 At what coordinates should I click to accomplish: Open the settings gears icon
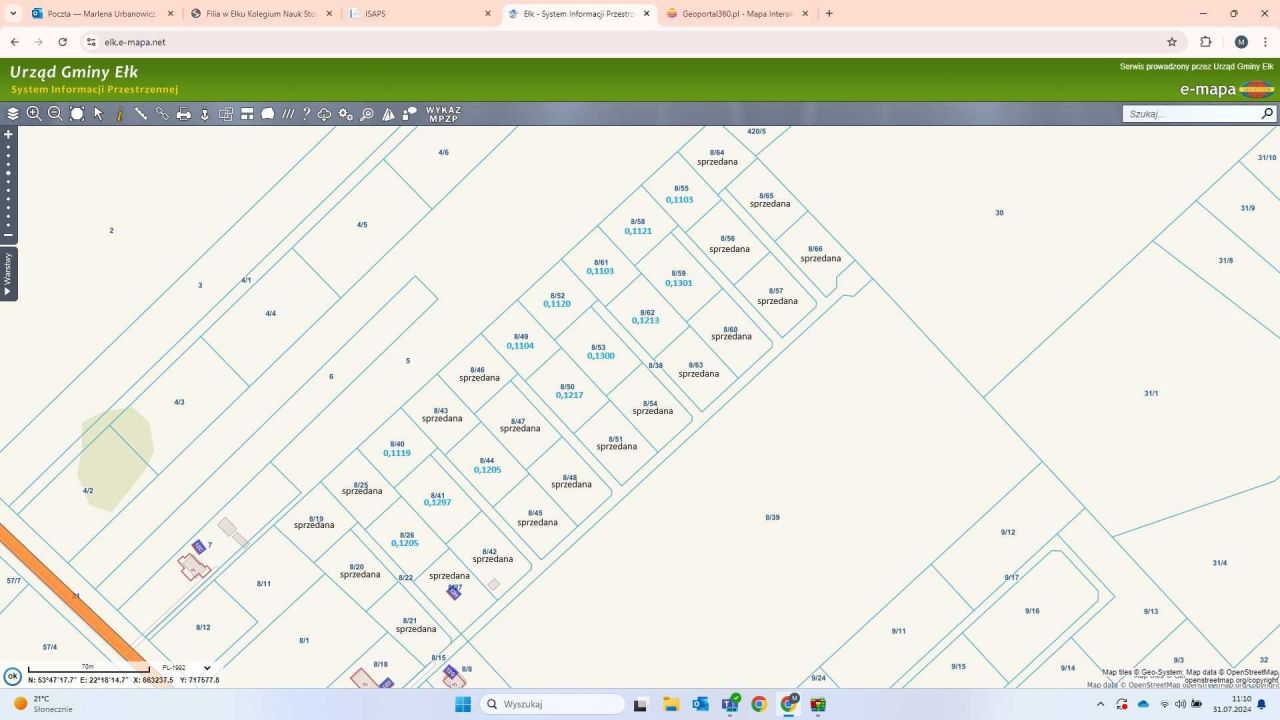pos(346,114)
